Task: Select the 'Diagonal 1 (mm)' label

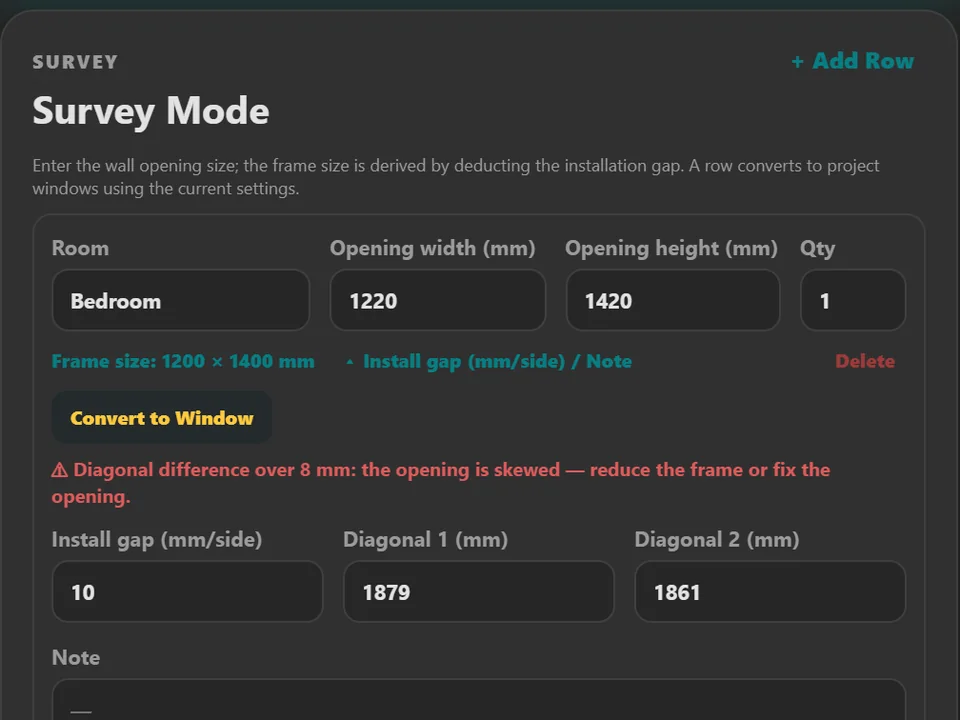Action: pos(426,539)
